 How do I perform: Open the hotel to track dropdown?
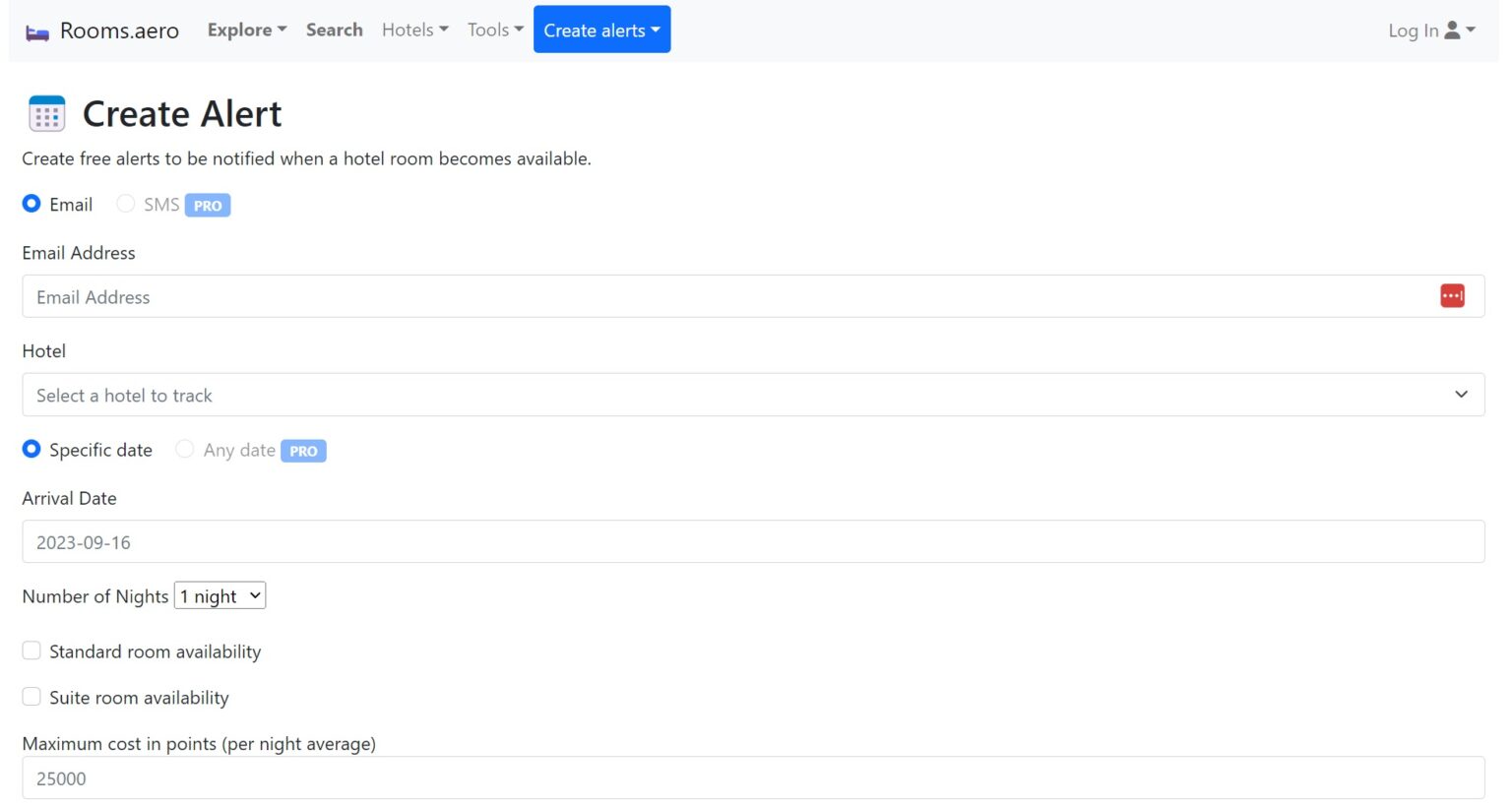click(752, 395)
